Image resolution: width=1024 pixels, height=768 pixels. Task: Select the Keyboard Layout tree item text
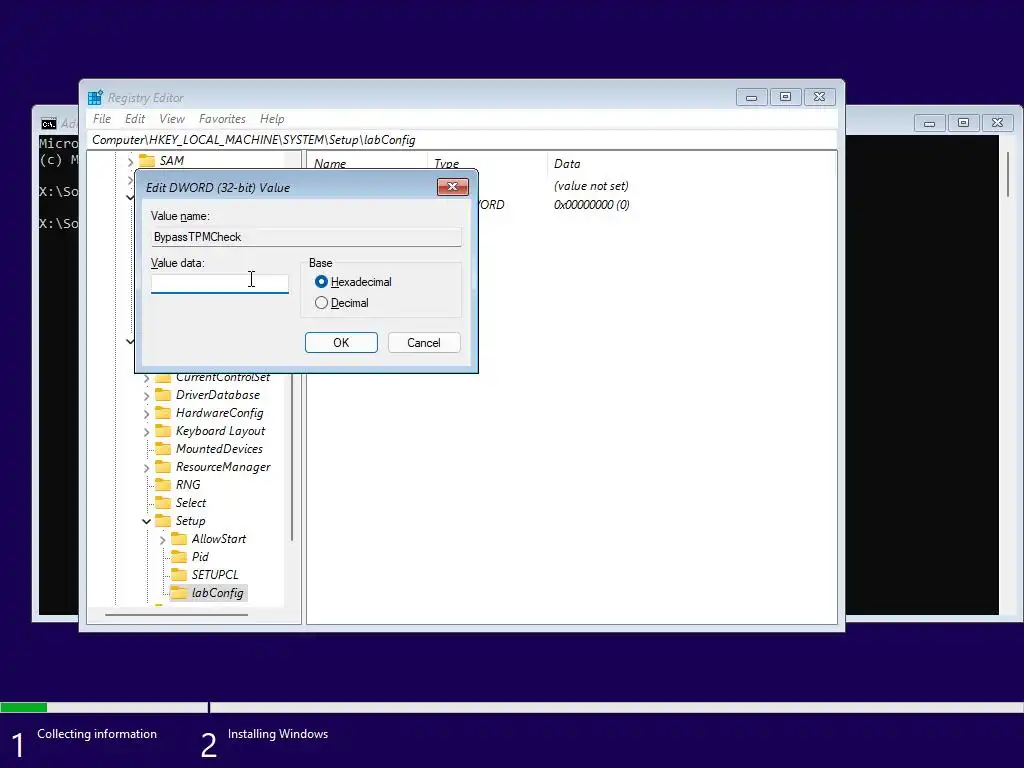tap(221, 431)
